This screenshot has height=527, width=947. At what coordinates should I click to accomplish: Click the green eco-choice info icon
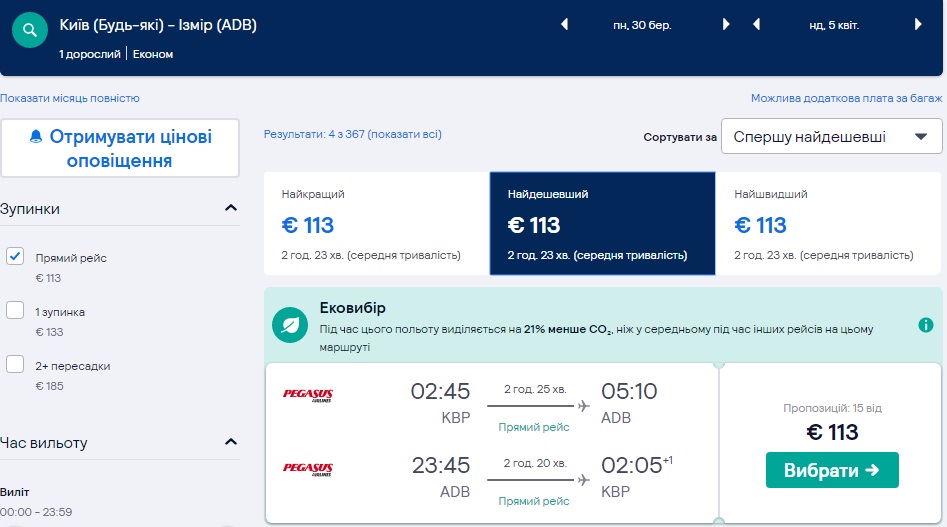click(x=926, y=326)
